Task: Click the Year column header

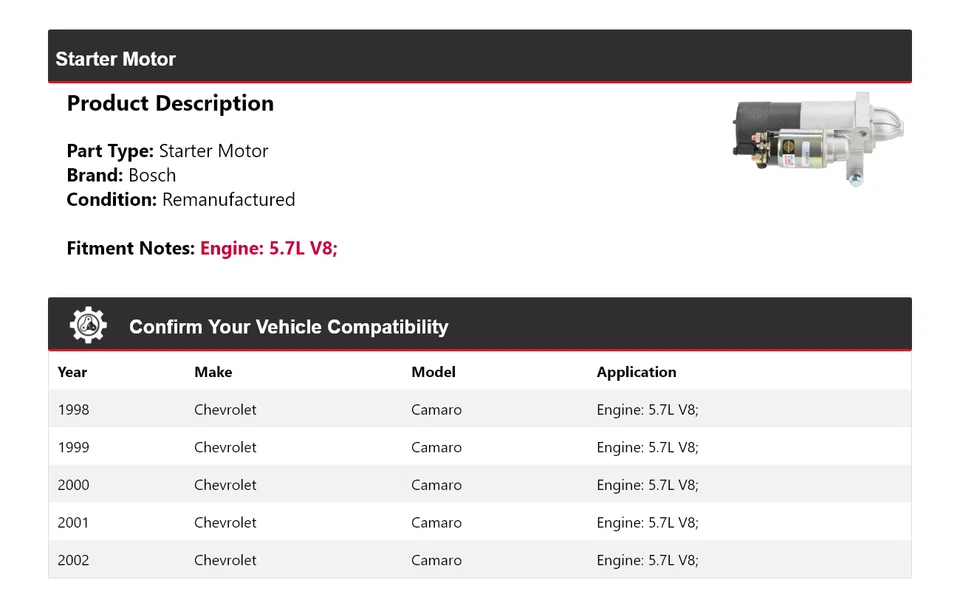Action: [72, 372]
